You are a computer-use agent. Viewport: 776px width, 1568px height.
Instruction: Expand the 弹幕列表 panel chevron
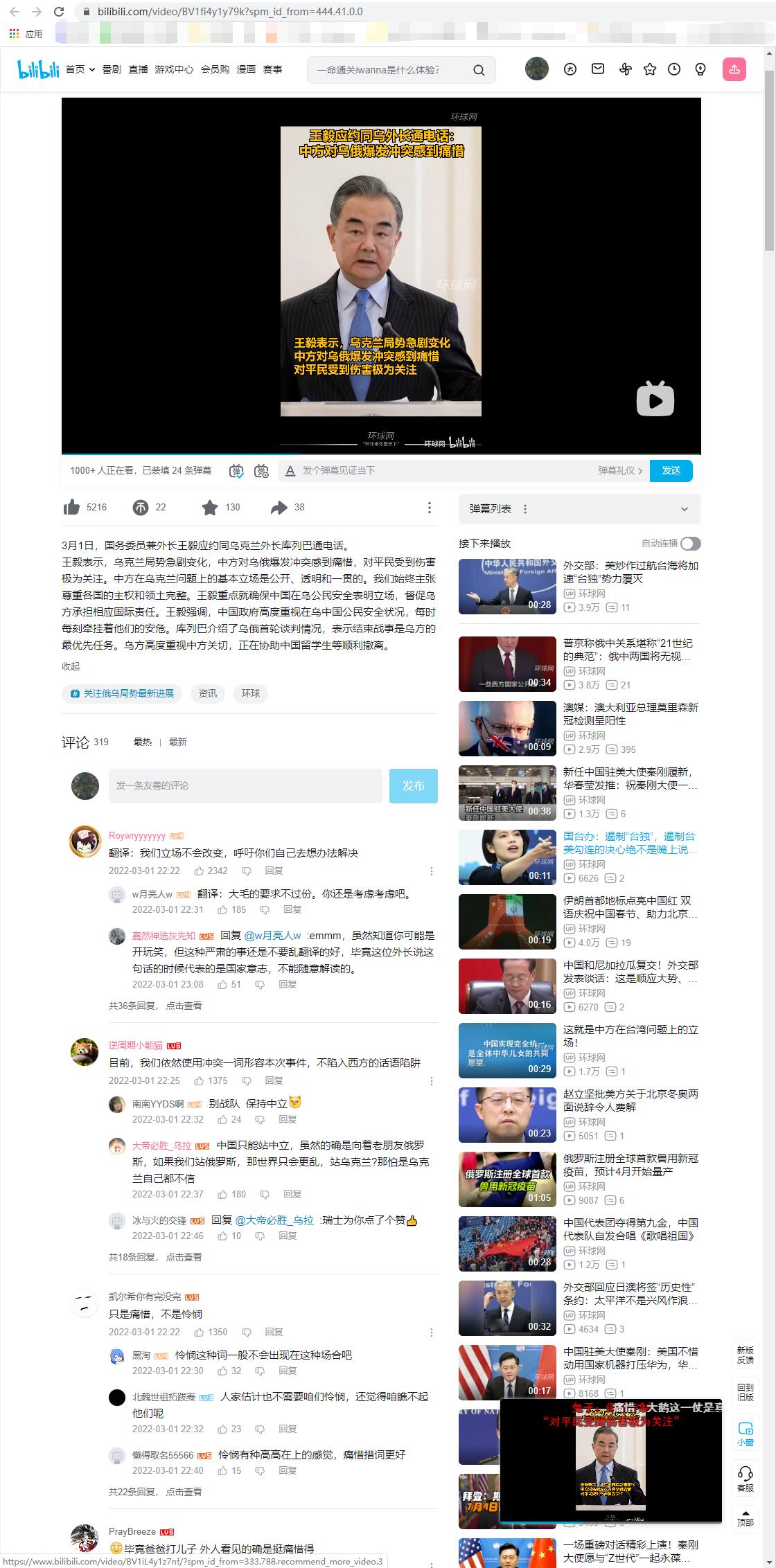pos(685,509)
